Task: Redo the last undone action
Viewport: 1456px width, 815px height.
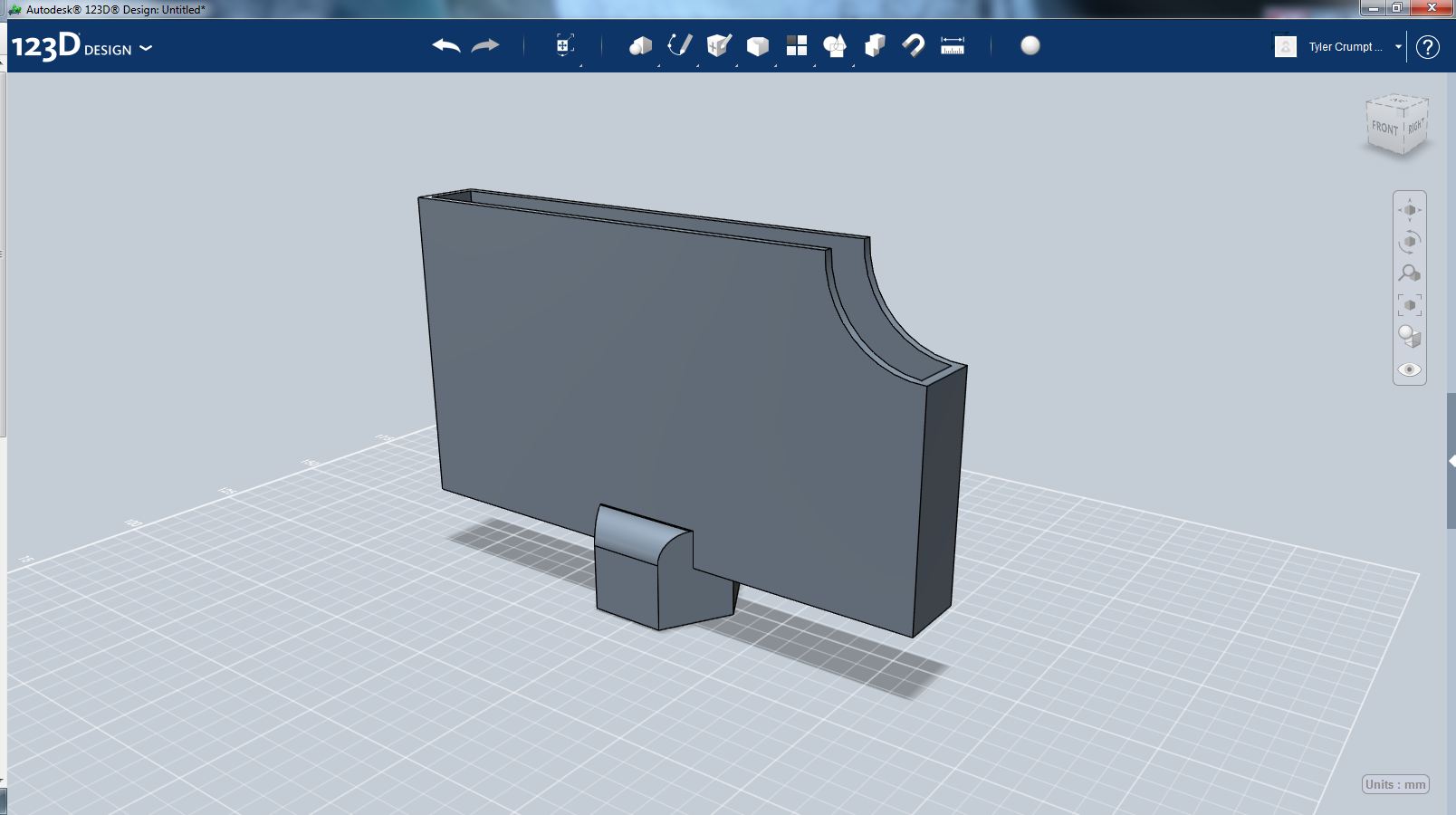Action: coord(486,45)
